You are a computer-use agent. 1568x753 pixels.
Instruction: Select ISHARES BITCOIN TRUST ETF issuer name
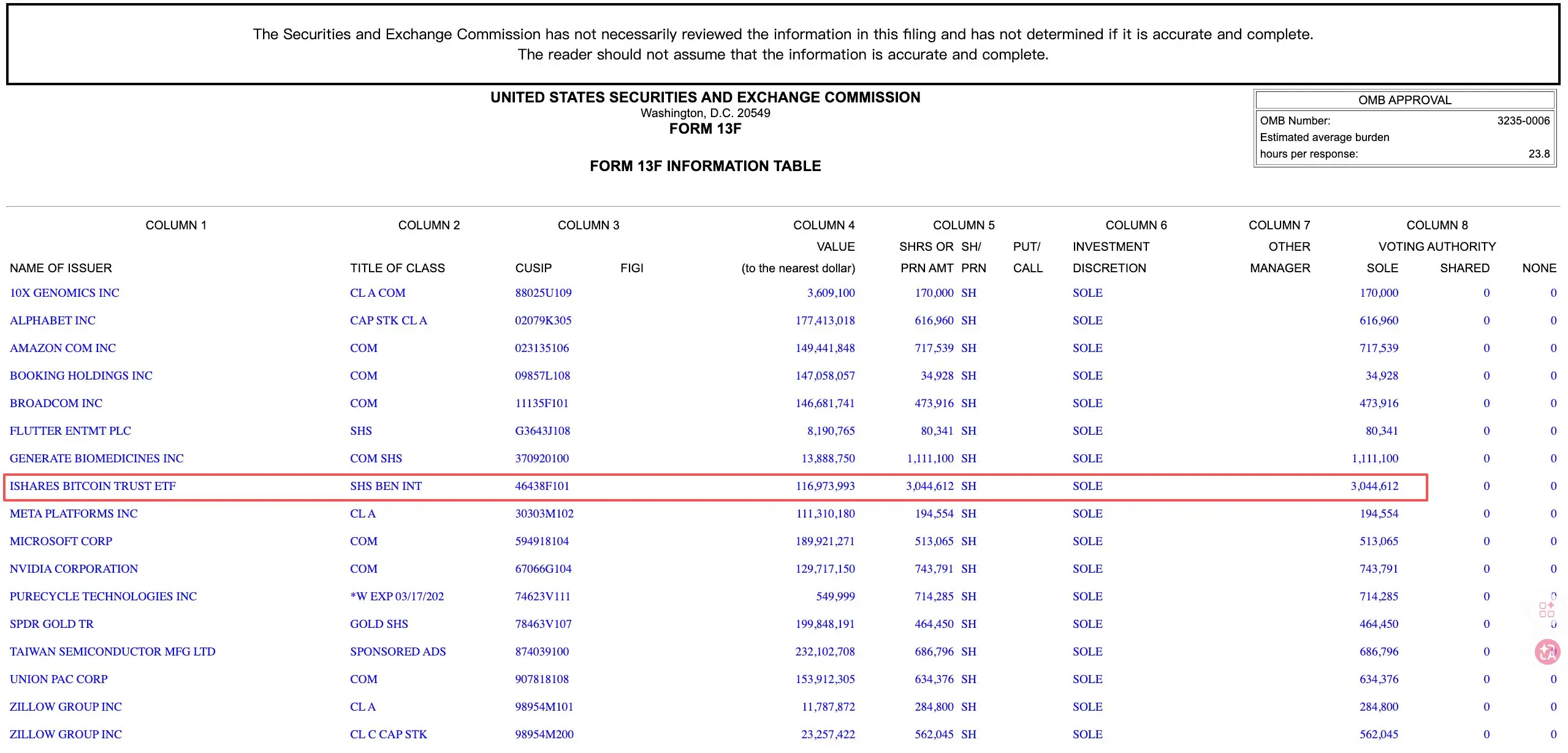[93, 486]
